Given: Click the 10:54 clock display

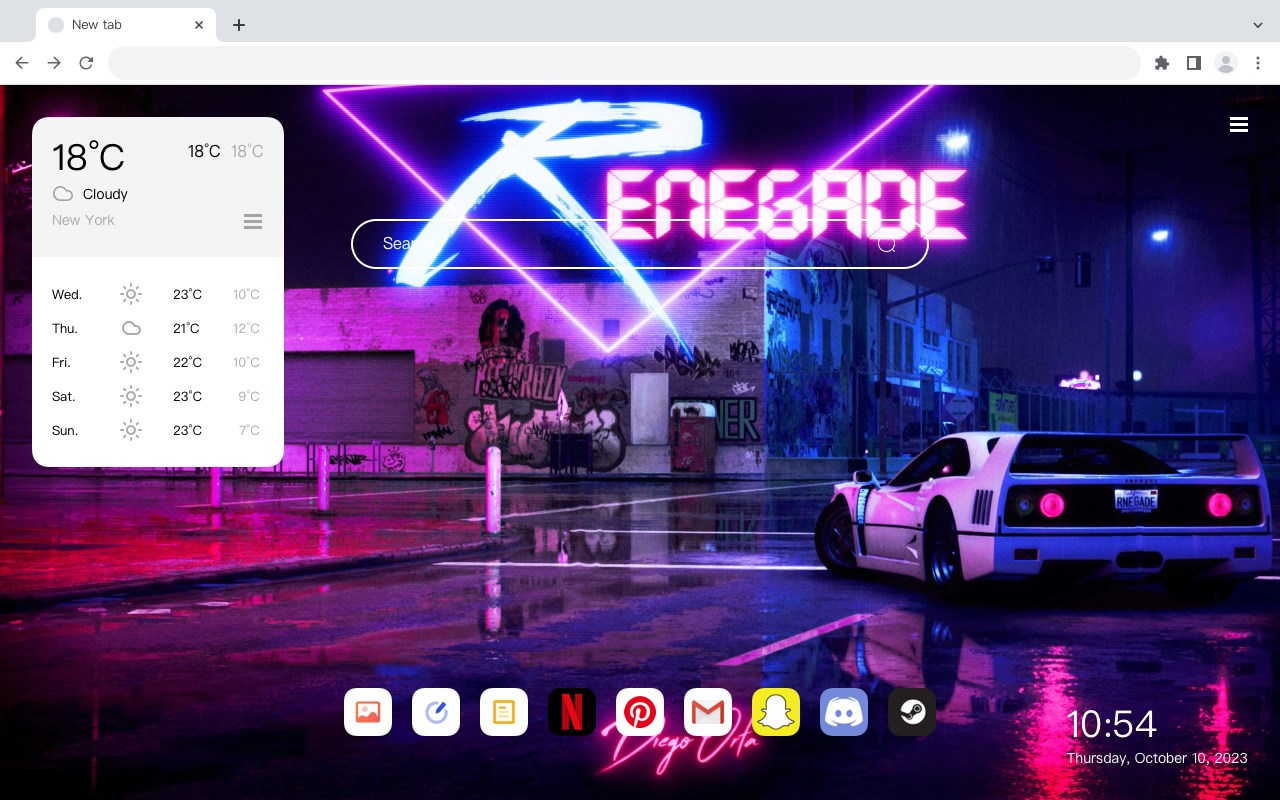Looking at the screenshot, I should 1111,724.
